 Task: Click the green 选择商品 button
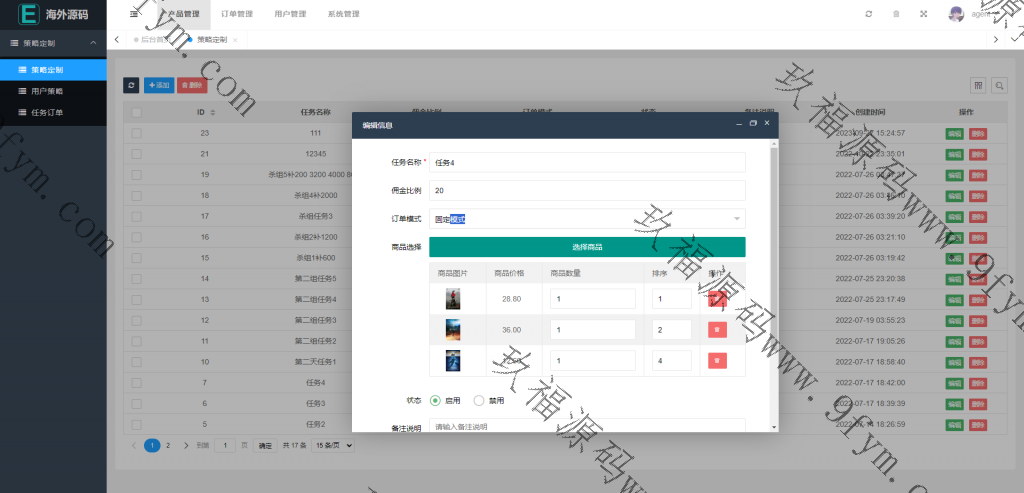point(587,247)
